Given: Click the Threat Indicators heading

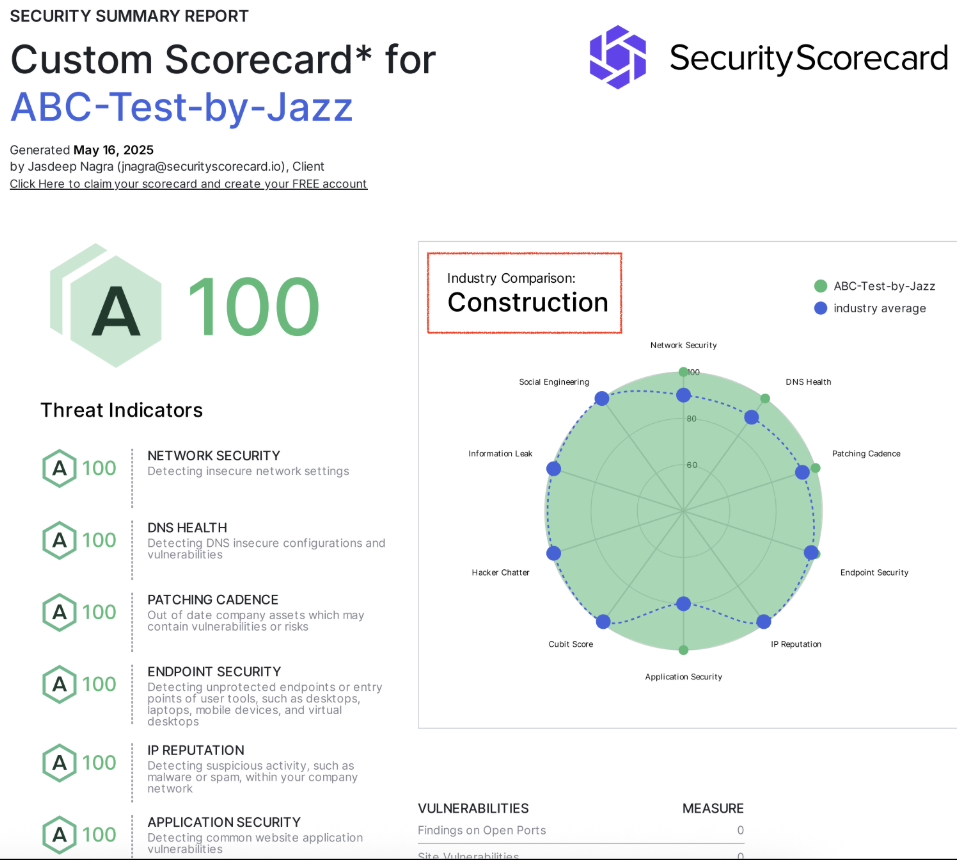Looking at the screenshot, I should coord(121,410).
